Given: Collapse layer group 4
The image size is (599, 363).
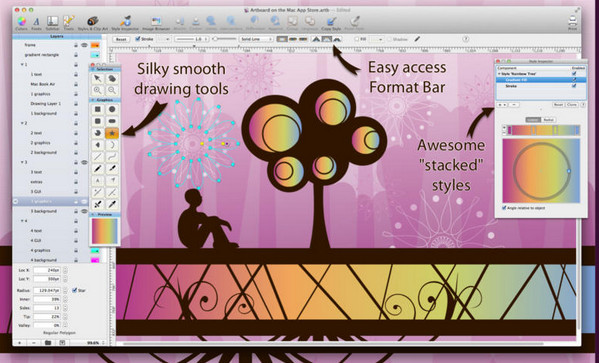Looking at the screenshot, I should [22, 221].
